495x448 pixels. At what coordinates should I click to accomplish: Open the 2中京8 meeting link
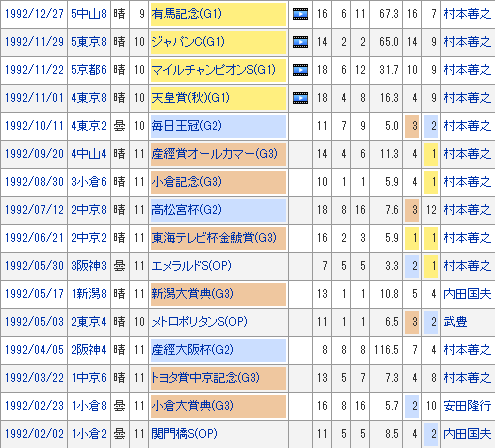coord(89,210)
